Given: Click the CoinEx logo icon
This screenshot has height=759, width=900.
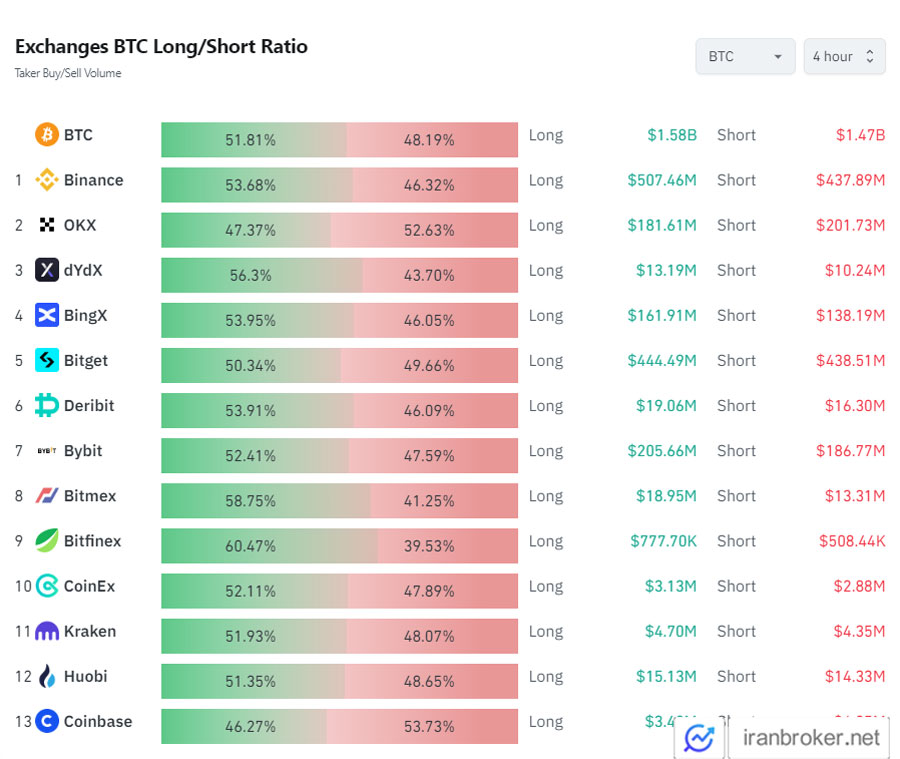Looking at the screenshot, I should [47, 586].
